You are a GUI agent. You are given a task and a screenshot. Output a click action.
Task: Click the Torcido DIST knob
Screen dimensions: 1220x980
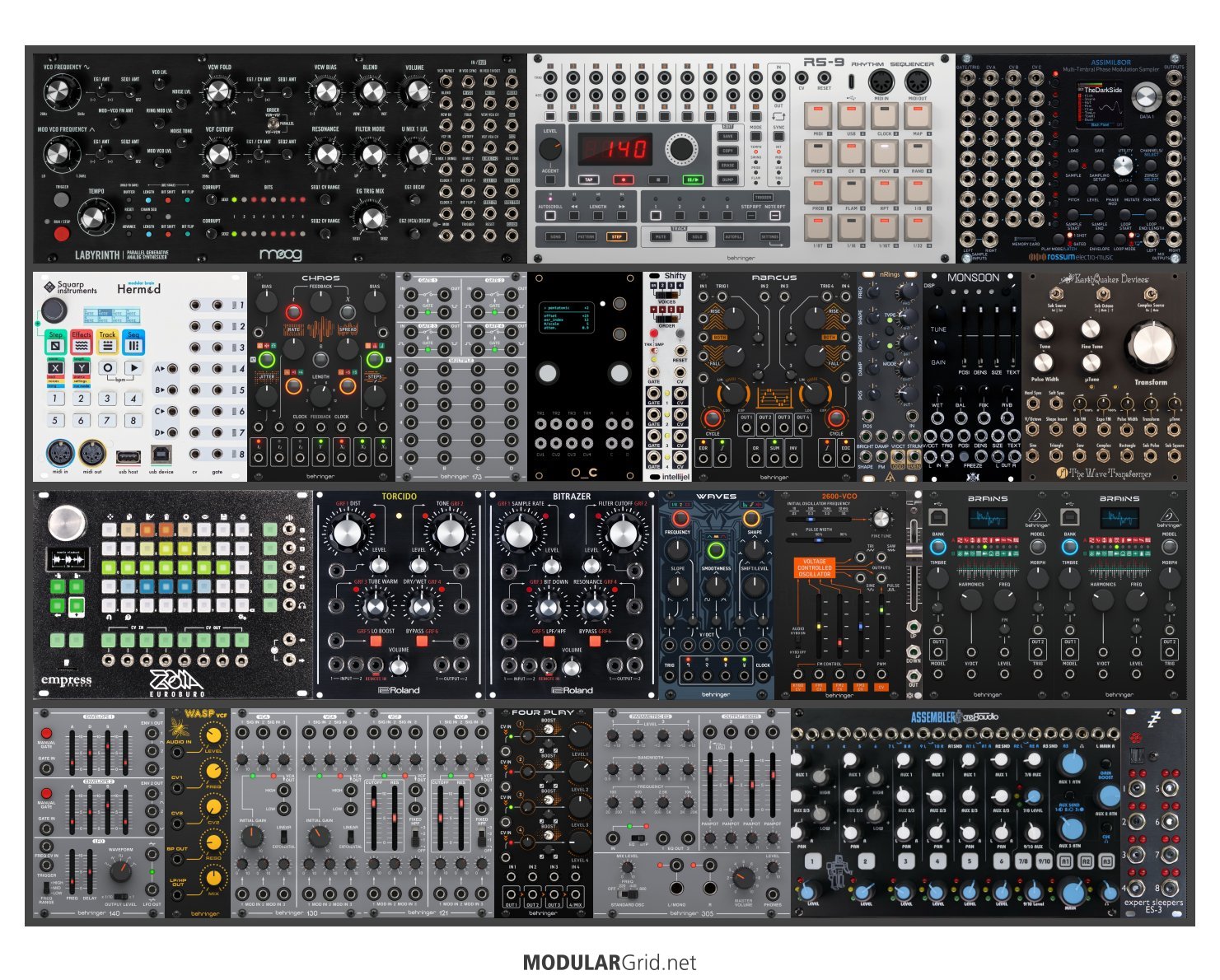click(x=348, y=532)
